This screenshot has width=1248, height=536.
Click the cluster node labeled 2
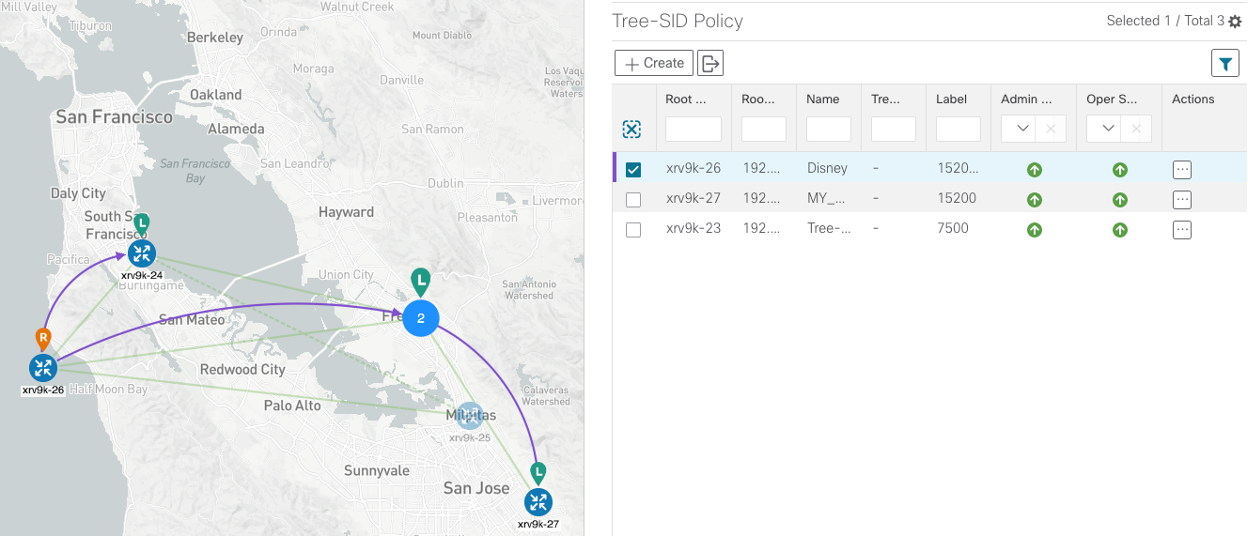tap(421, 318)
